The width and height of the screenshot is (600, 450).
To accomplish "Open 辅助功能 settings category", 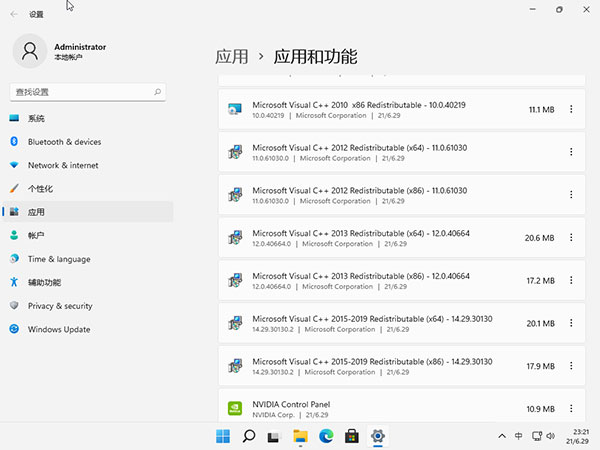I will click(88, 282).
